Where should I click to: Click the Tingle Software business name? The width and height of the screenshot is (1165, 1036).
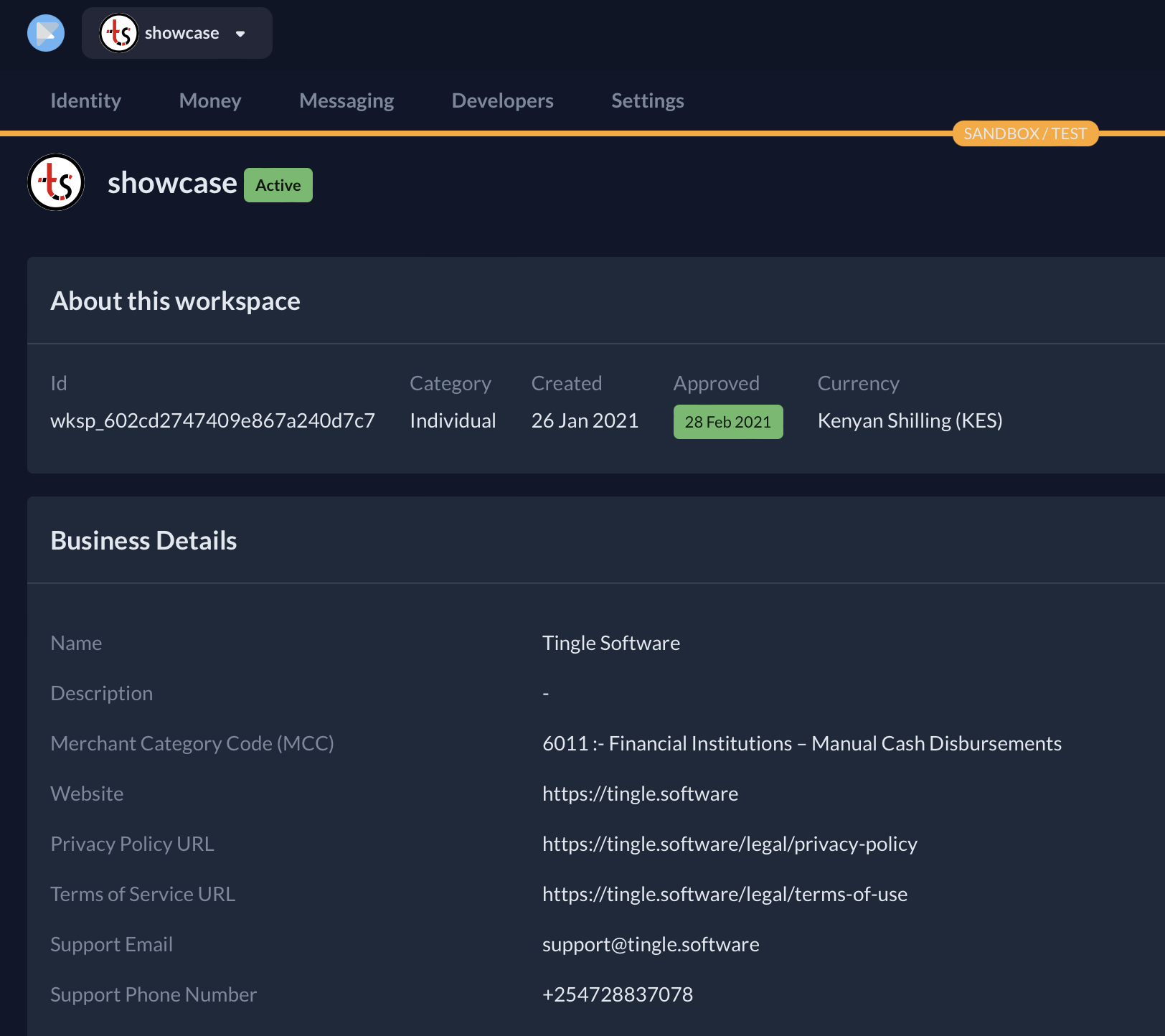point(611,643)
